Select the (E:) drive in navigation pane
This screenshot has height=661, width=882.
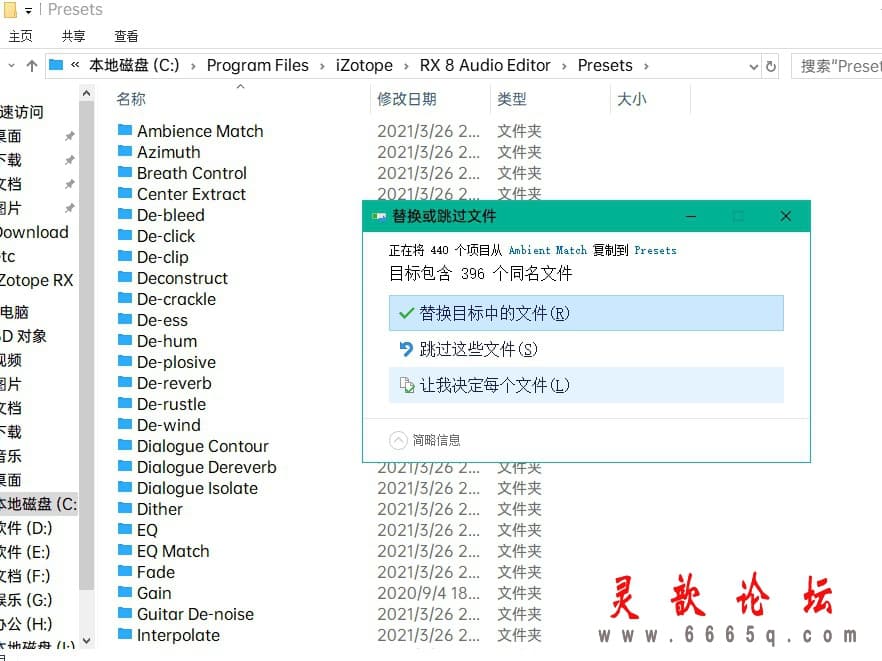click(x=25, y=552)
